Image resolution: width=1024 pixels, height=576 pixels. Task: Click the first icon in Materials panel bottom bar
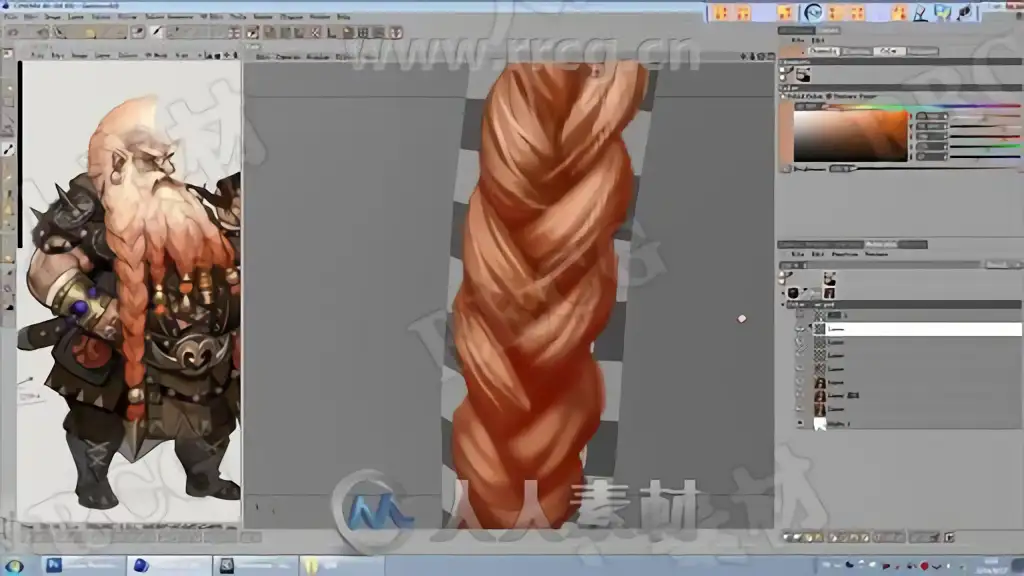click(788, 537)
